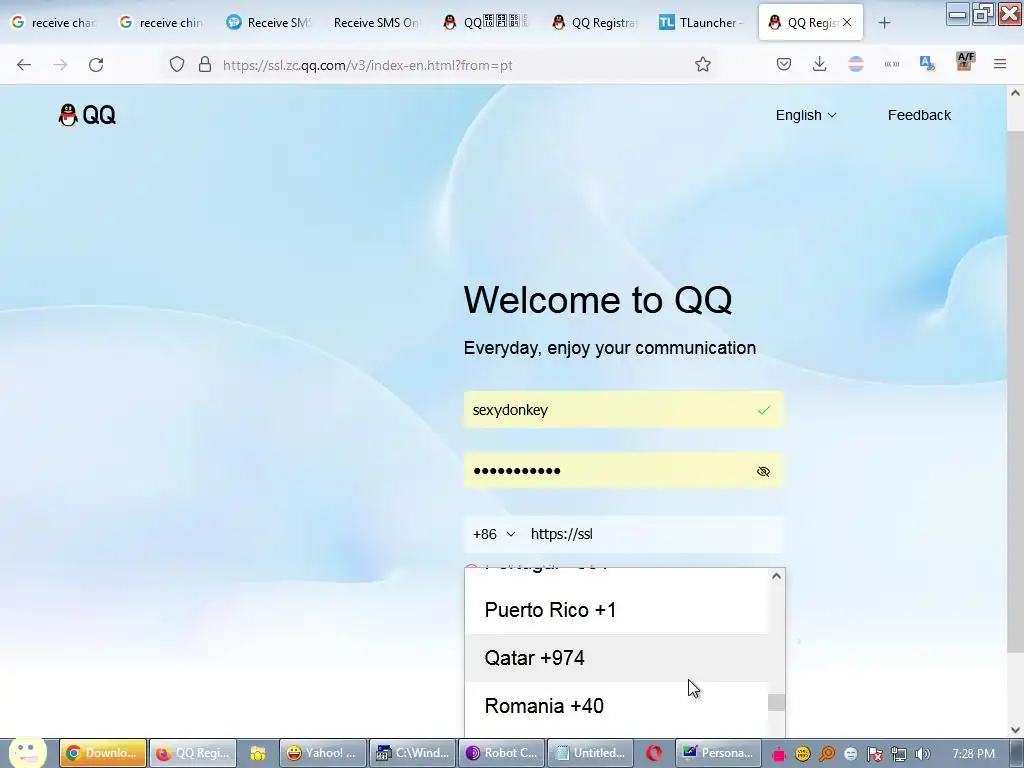The height and width of the screenshot is (768, 1024).
Task: Toggle password visibility eye icon
Action: pos(763,472)
